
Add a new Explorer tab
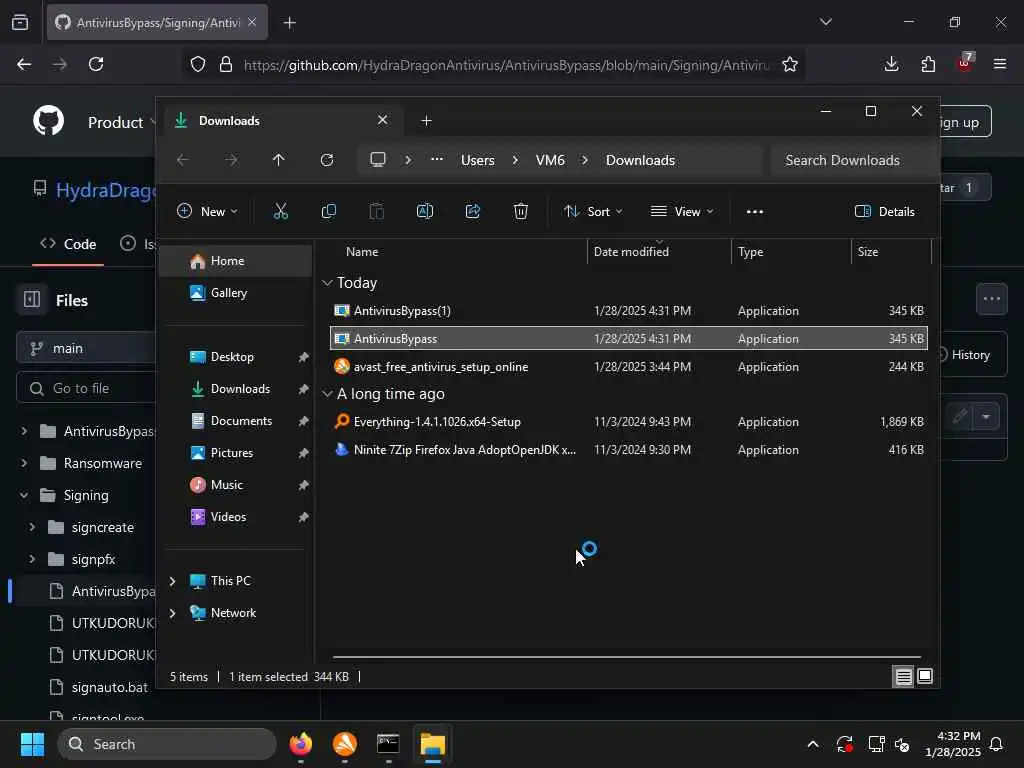pos(426,121)
